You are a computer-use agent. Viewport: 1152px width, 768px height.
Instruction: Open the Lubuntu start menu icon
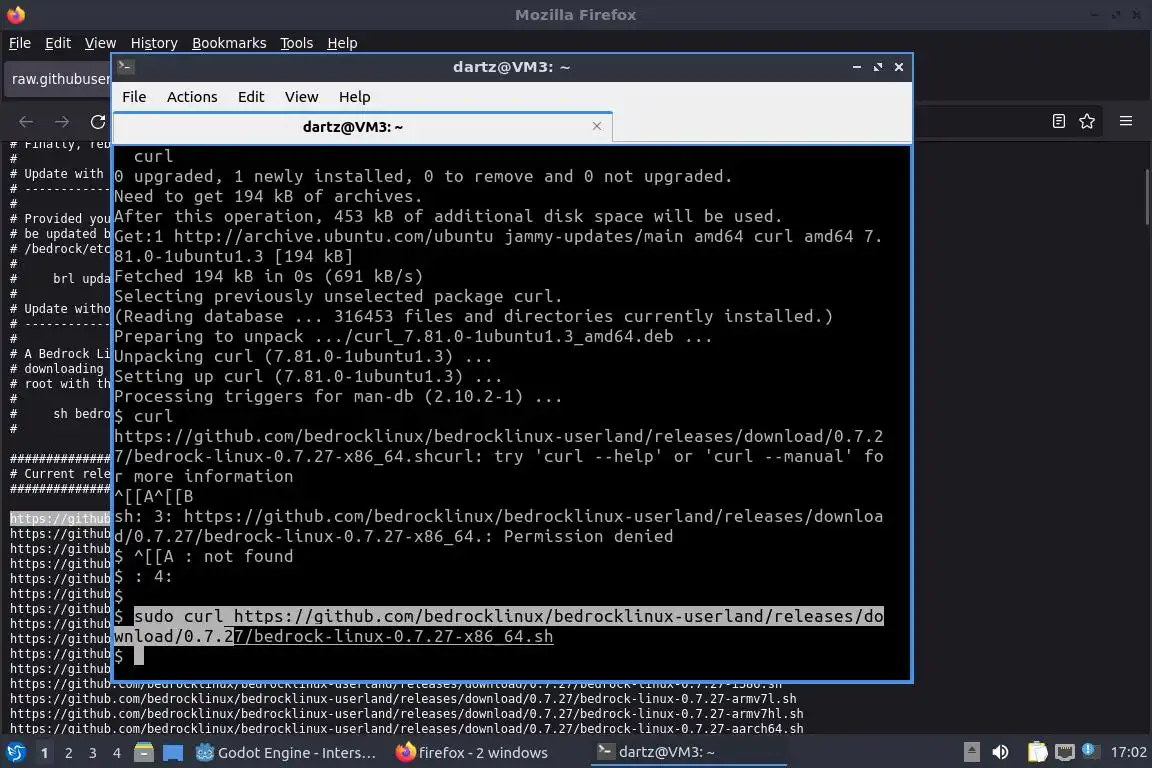(15, 753)
